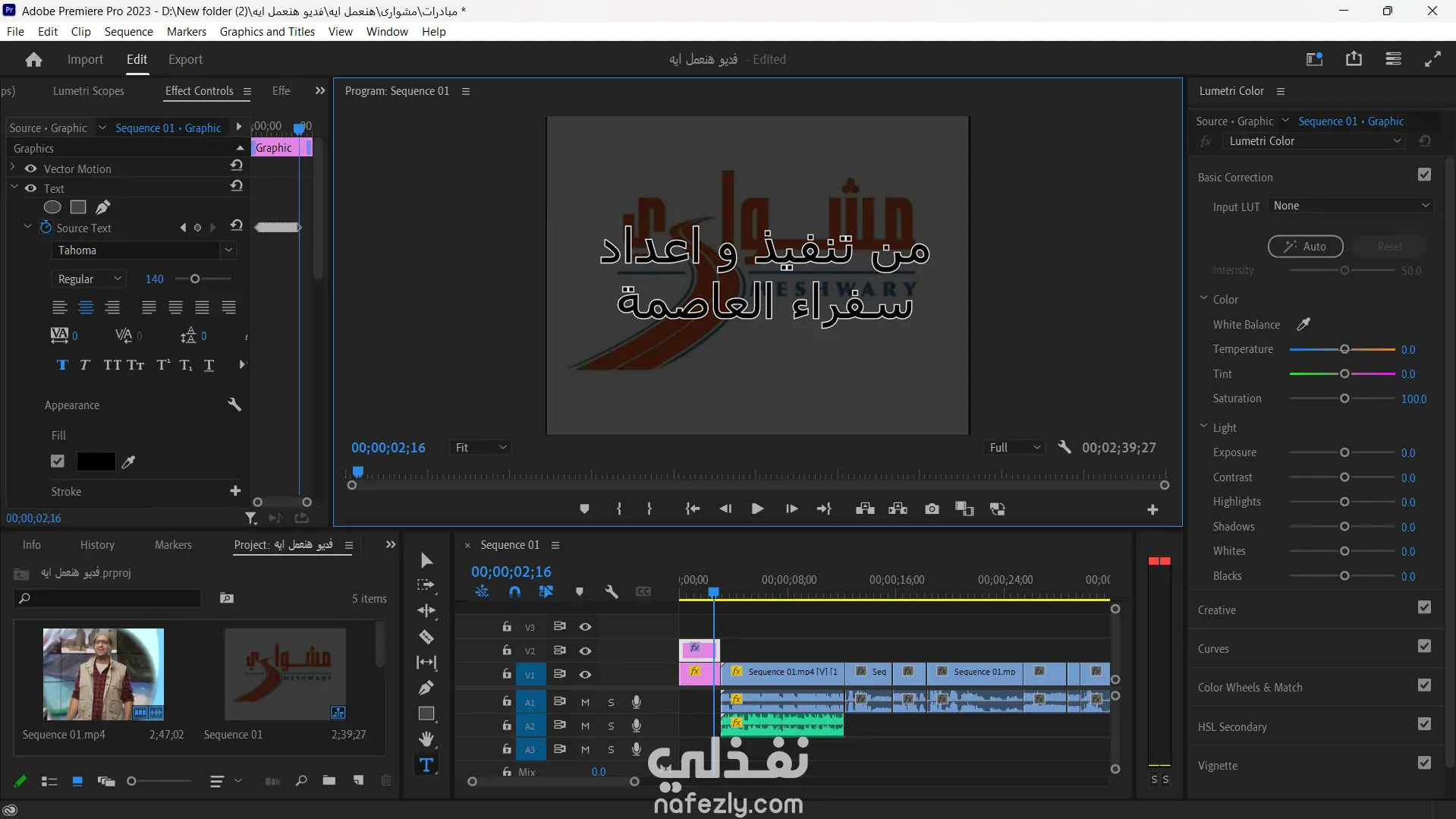Switch to the Lumetri Scopes tab

(x=89, y=91)
